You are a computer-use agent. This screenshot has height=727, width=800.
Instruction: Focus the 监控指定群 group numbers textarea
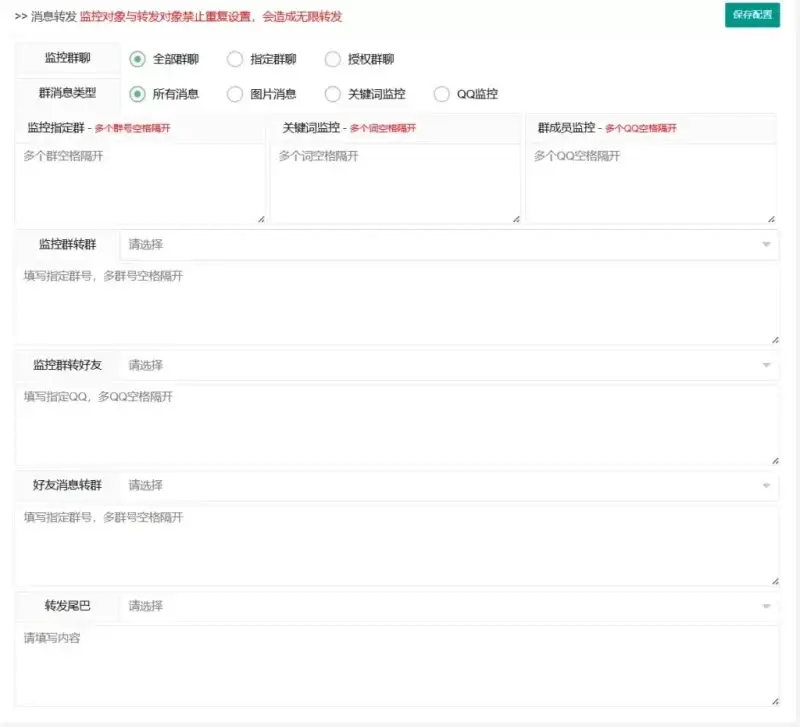pos(140,184)
